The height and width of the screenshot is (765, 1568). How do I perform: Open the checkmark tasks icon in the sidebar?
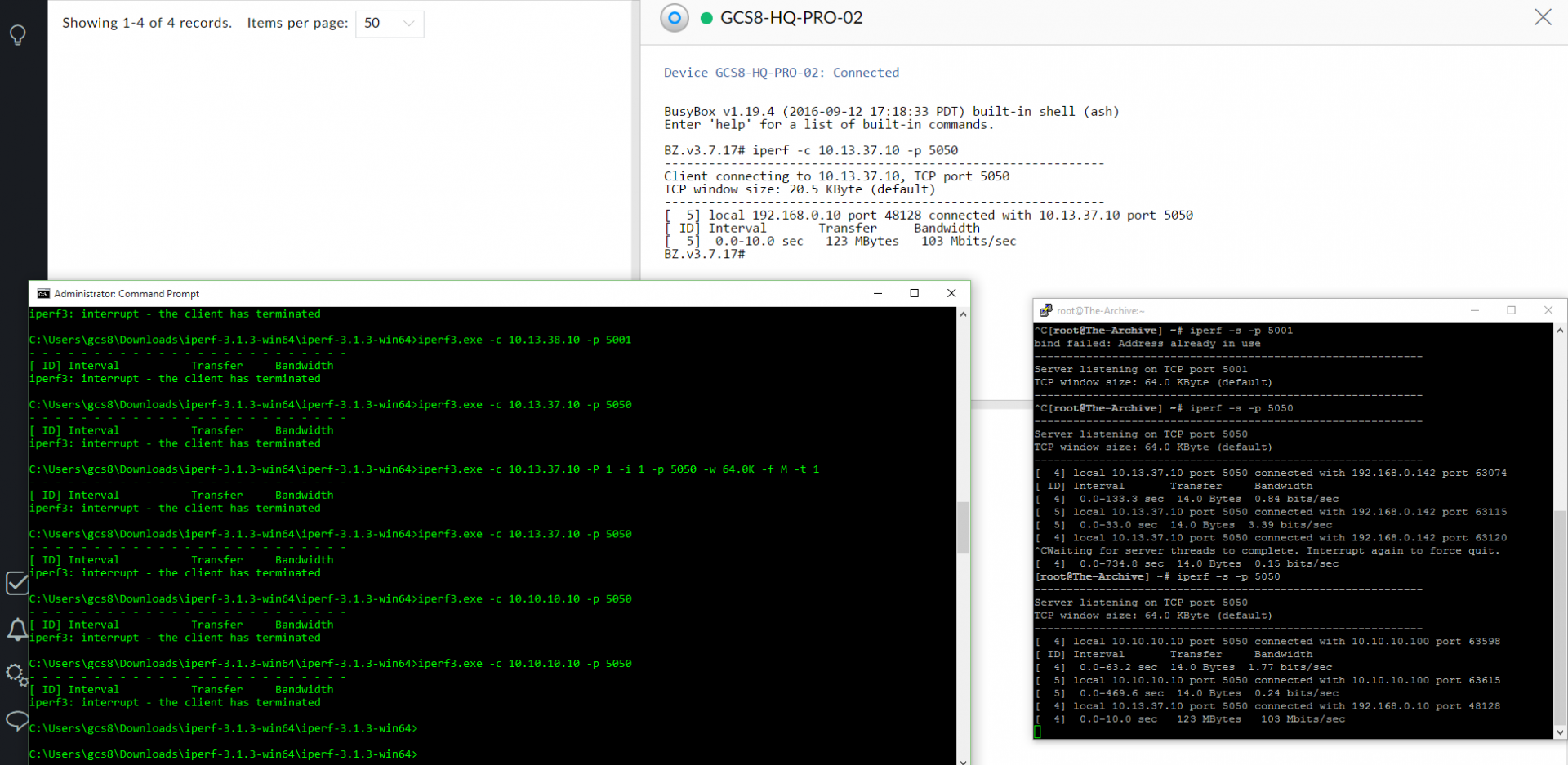point(16,583)
